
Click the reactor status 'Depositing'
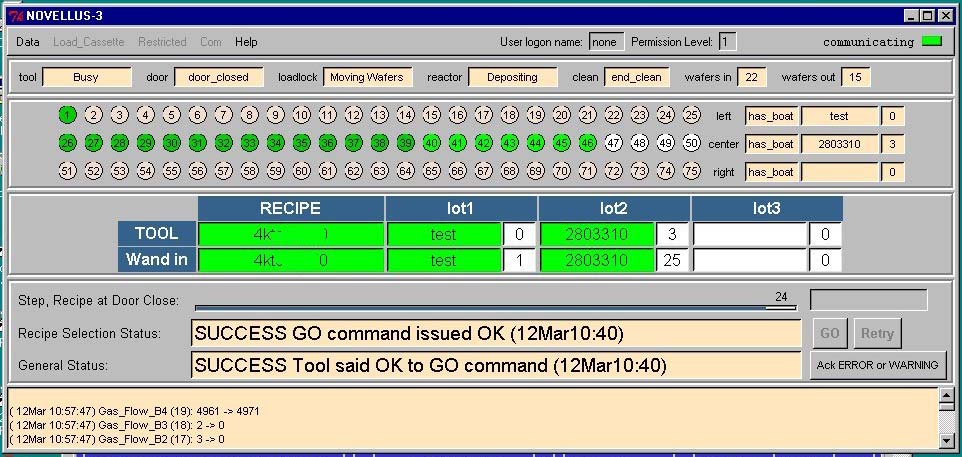click(x=512, y=77)
